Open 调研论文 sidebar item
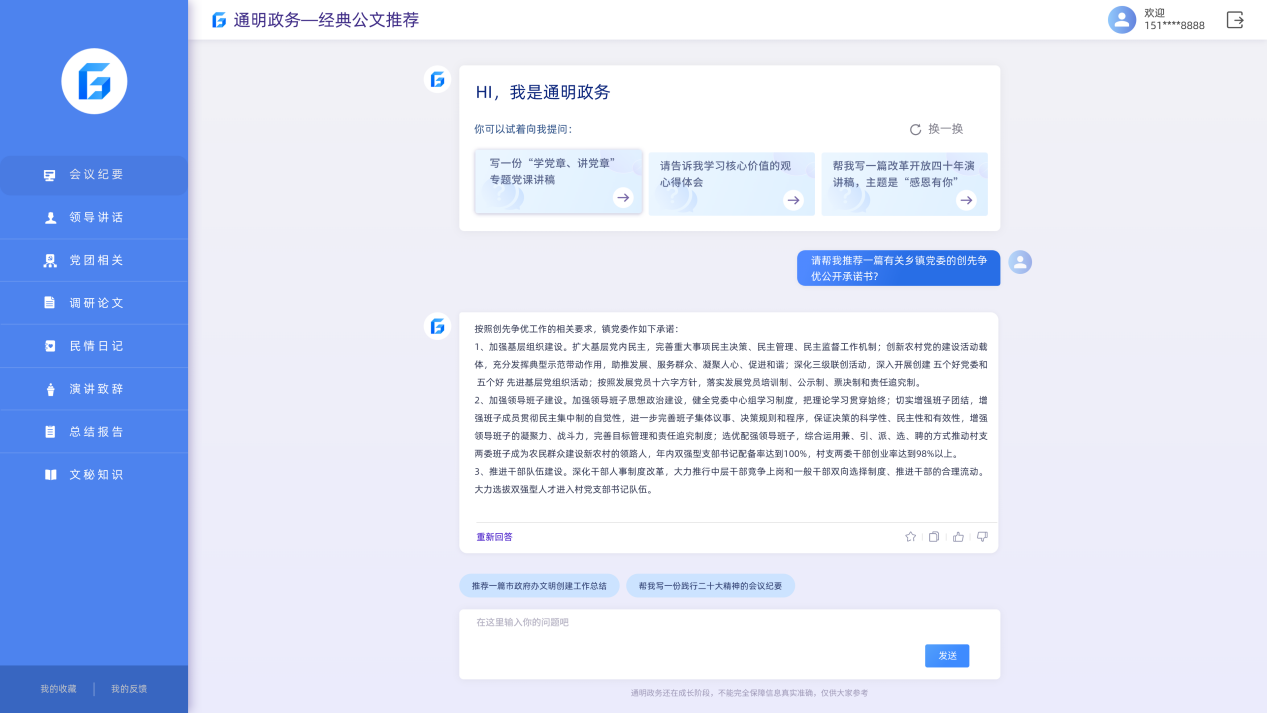 (95, 303)
